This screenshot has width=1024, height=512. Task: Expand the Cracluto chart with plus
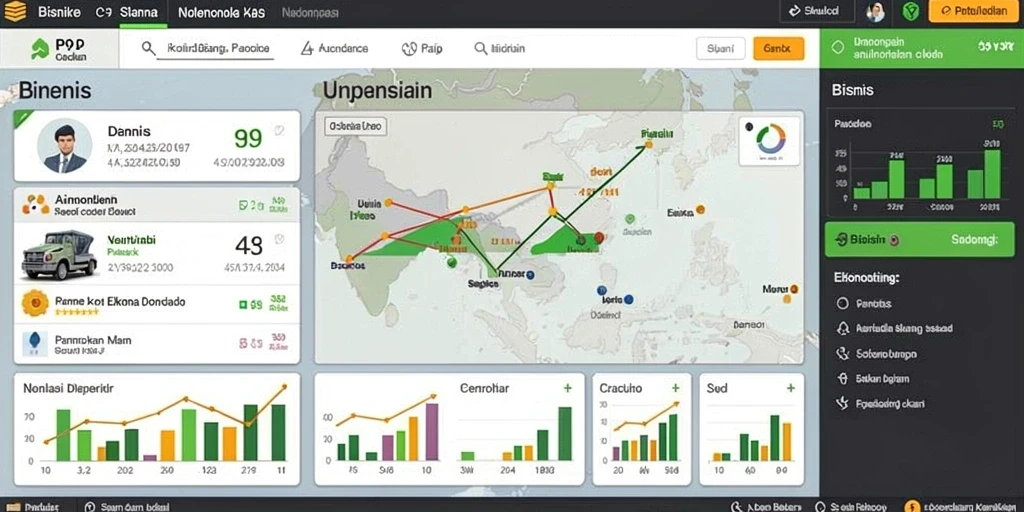[x=675, y=388]
